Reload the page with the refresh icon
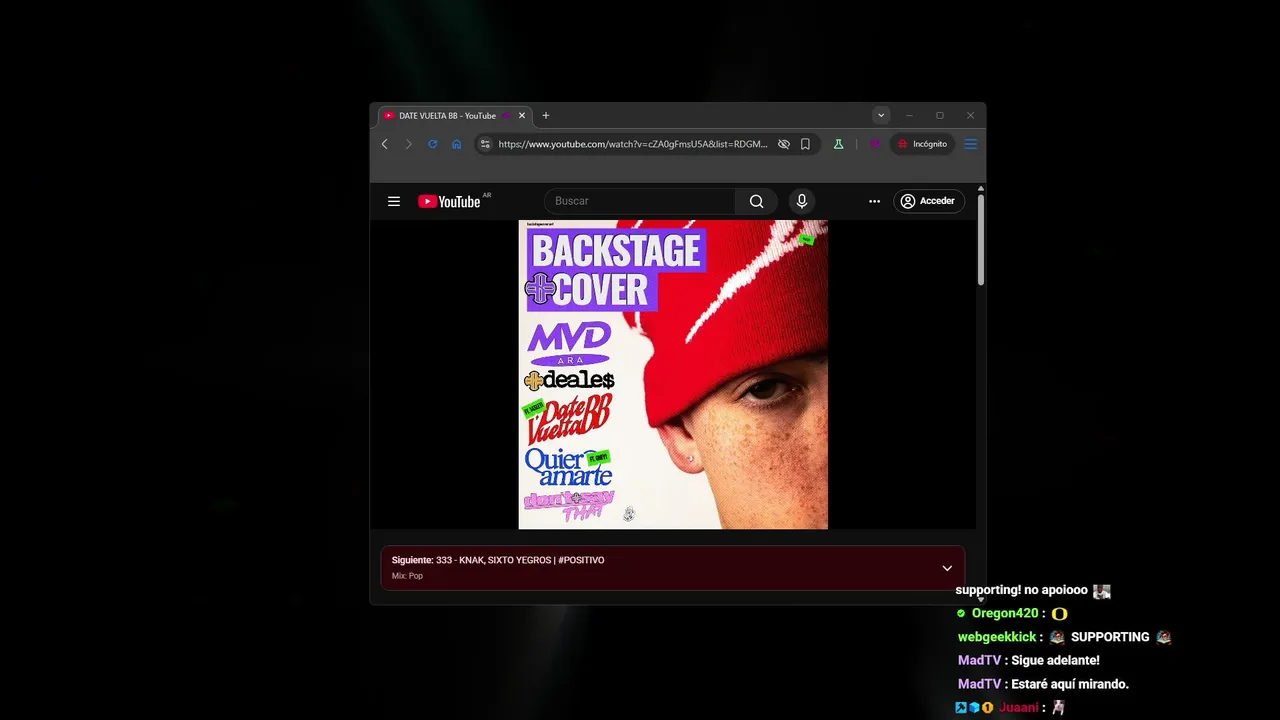Viewport: 1280px width, 720px height. point(432,144)
